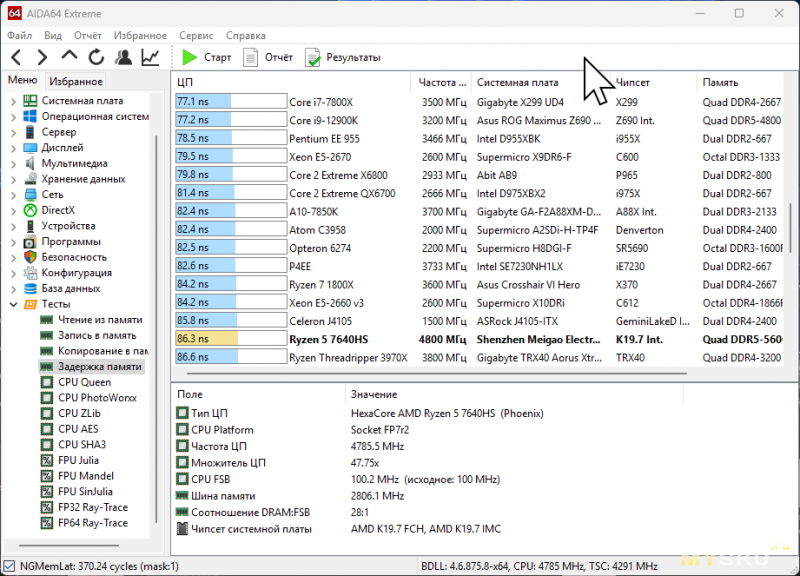This screenshot has height=576, width=800.
Task: Select FP32 Ray-Trace benchmark
Action: pos(93,507)
